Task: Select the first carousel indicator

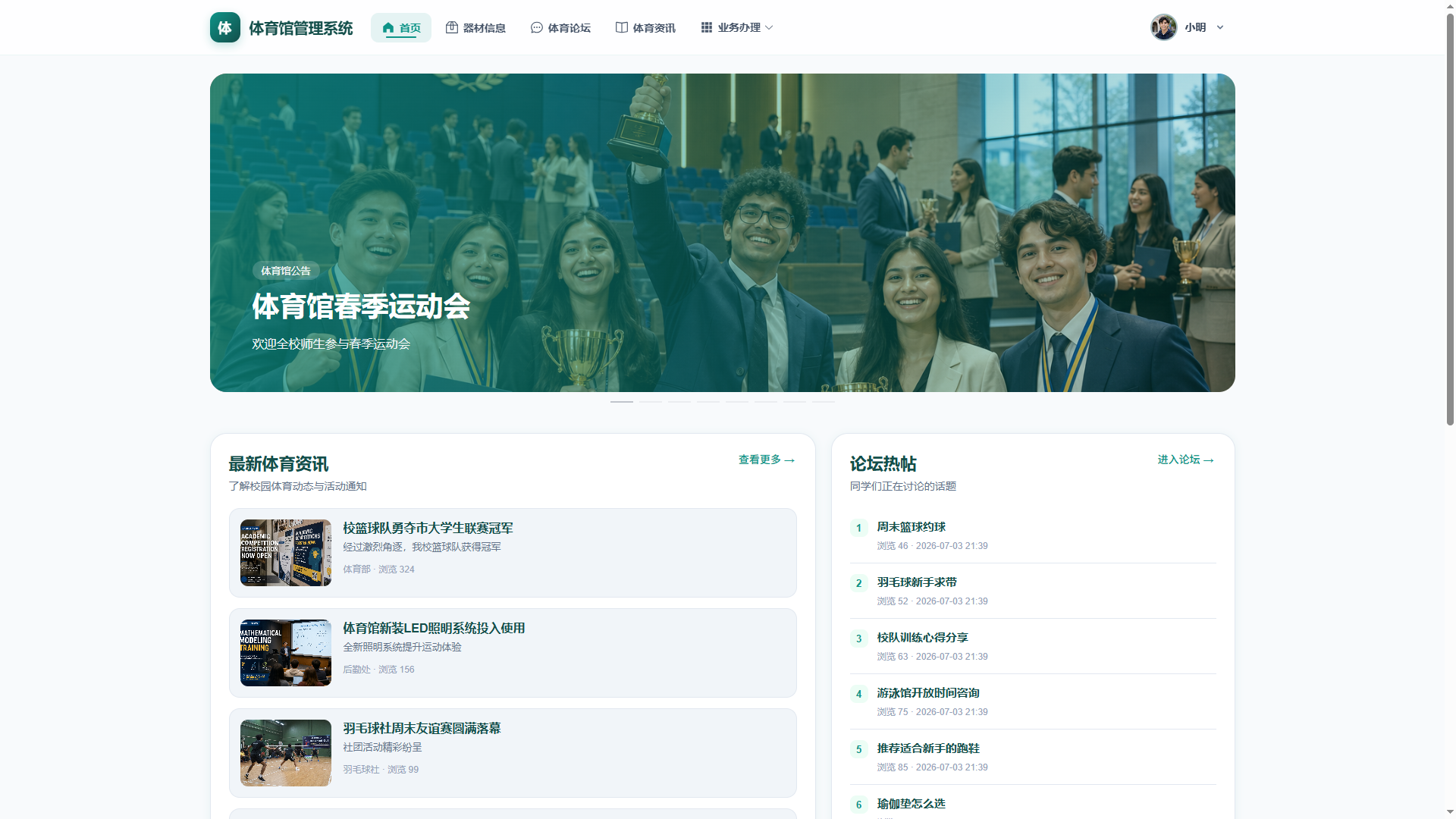Action: pos(622,401)
